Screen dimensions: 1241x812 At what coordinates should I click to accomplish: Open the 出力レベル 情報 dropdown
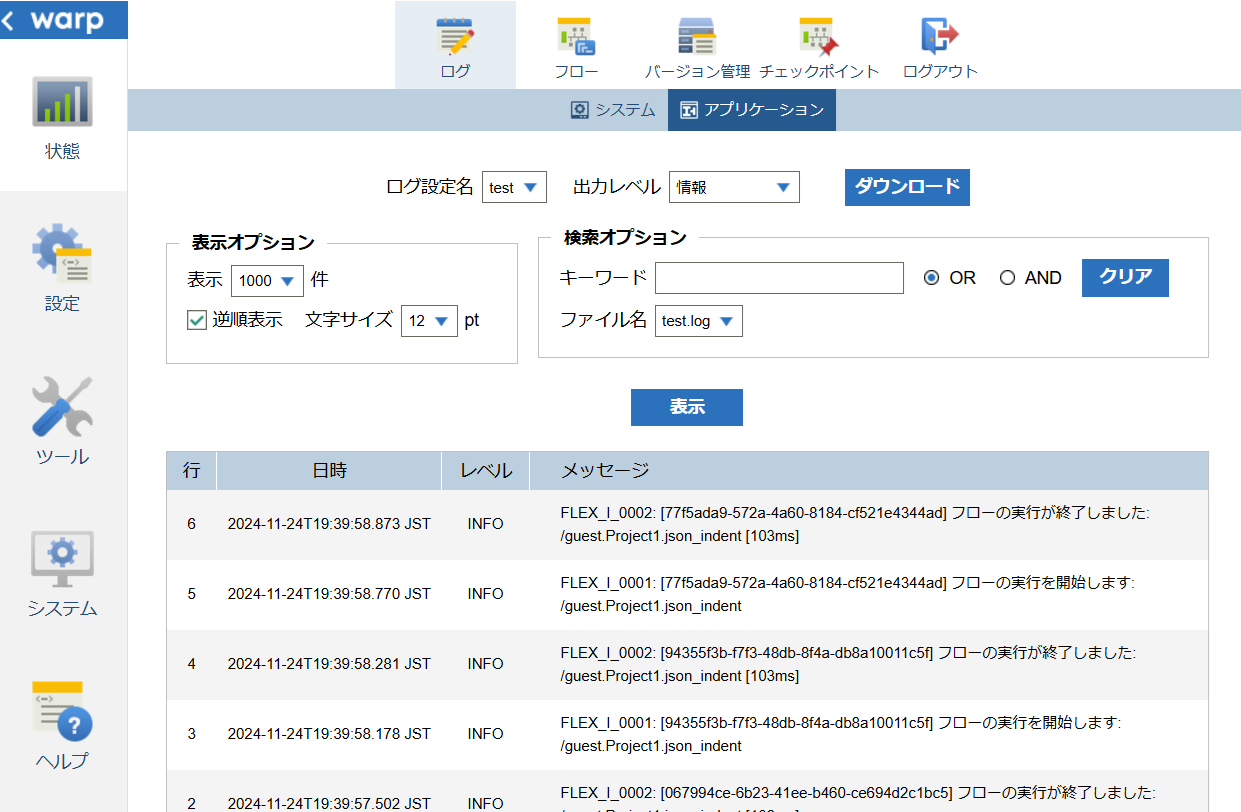click(734, 187)
